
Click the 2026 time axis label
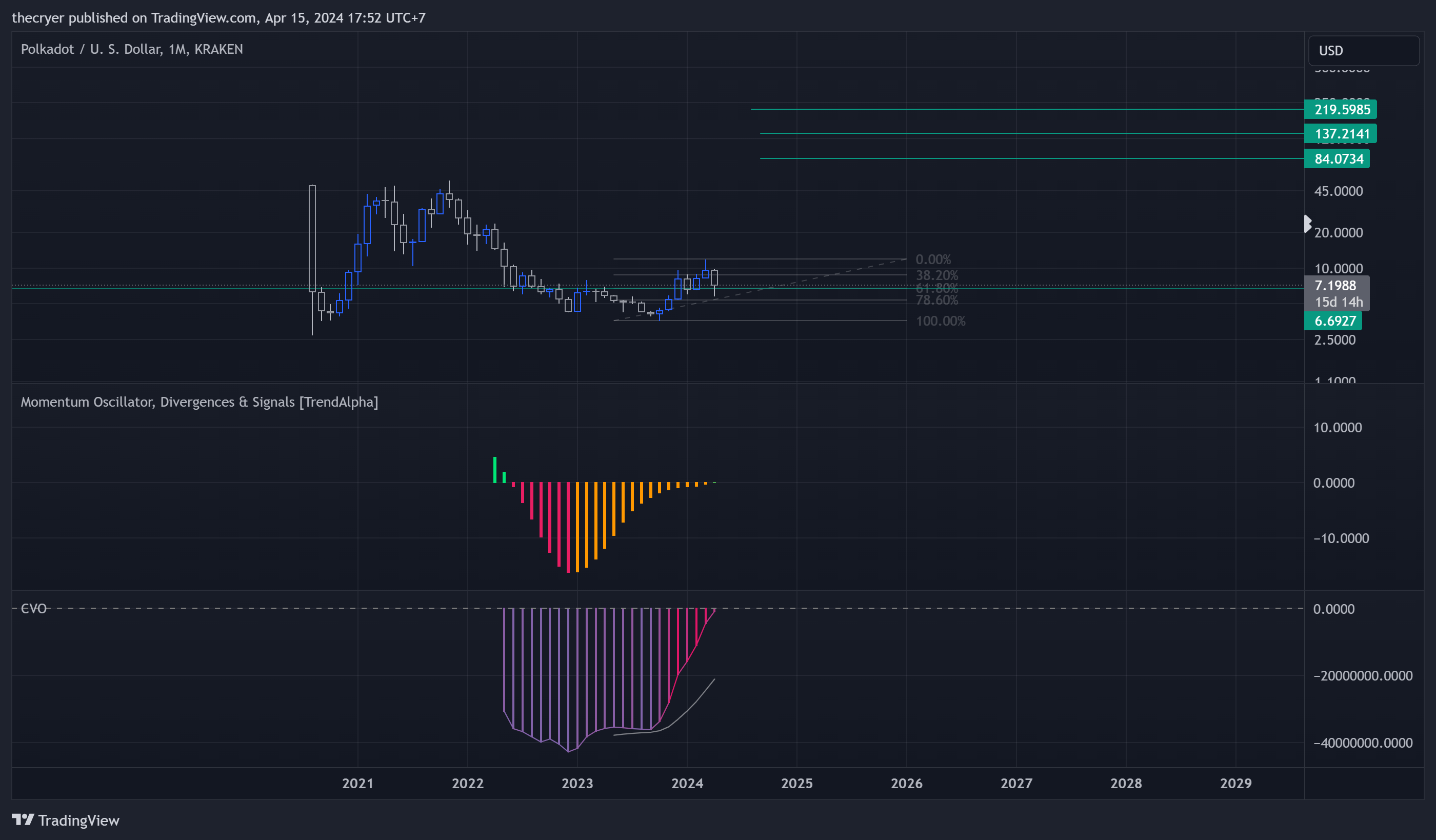click(x=907, y=783)
